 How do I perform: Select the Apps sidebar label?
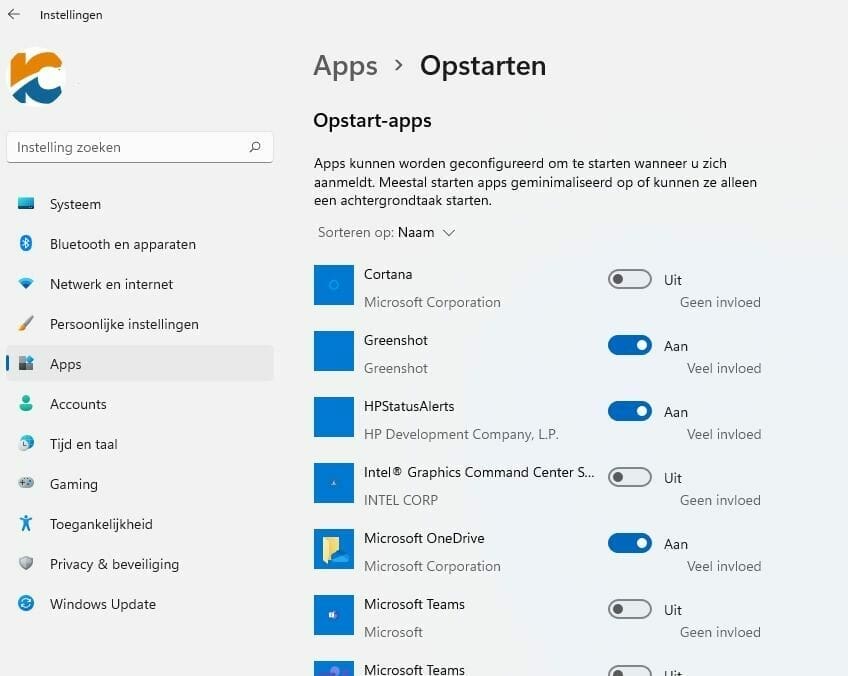pos(65,364)
